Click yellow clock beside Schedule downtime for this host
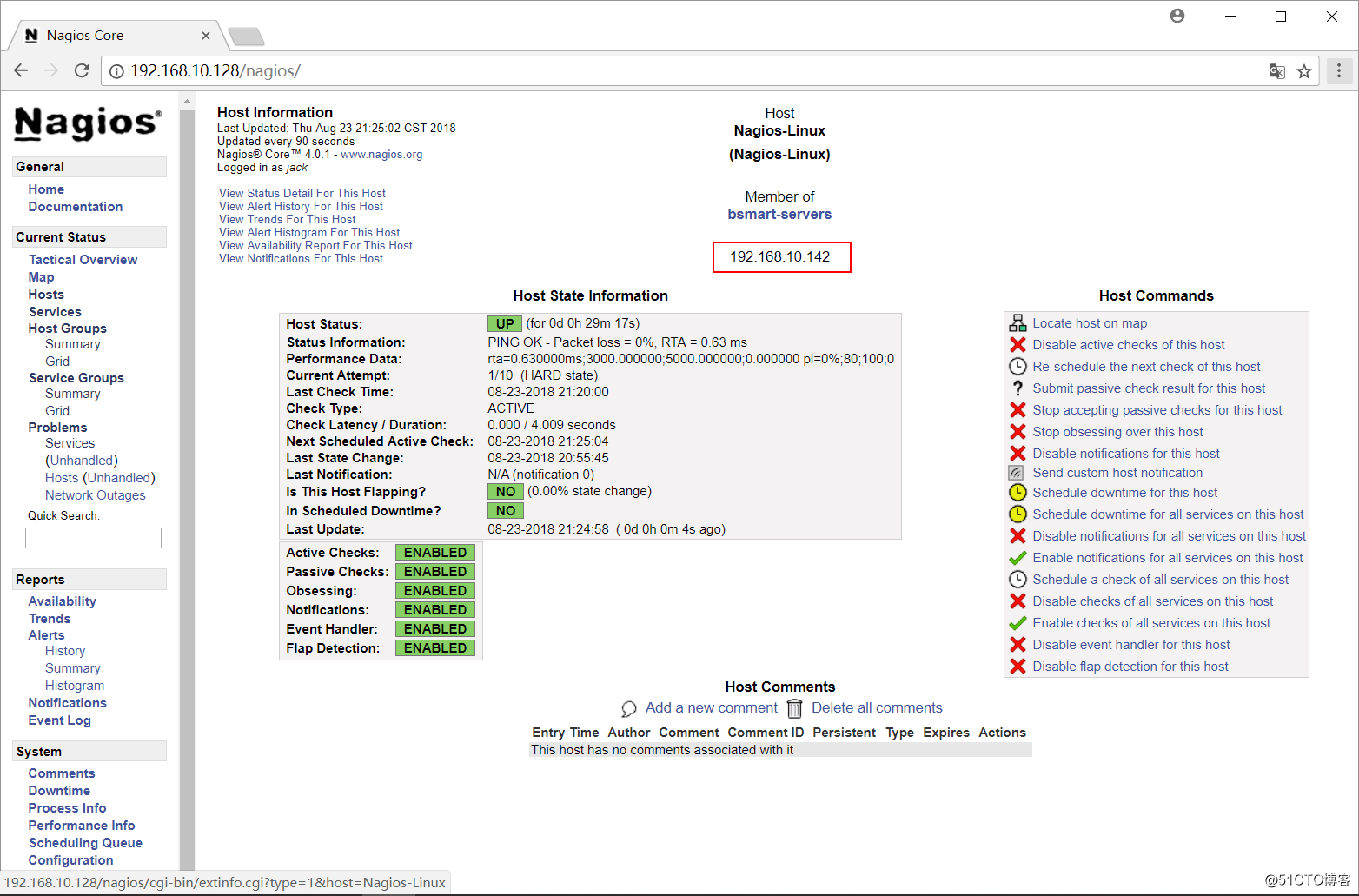This screenshot has width=1359, height=896. click(1018, 493)
